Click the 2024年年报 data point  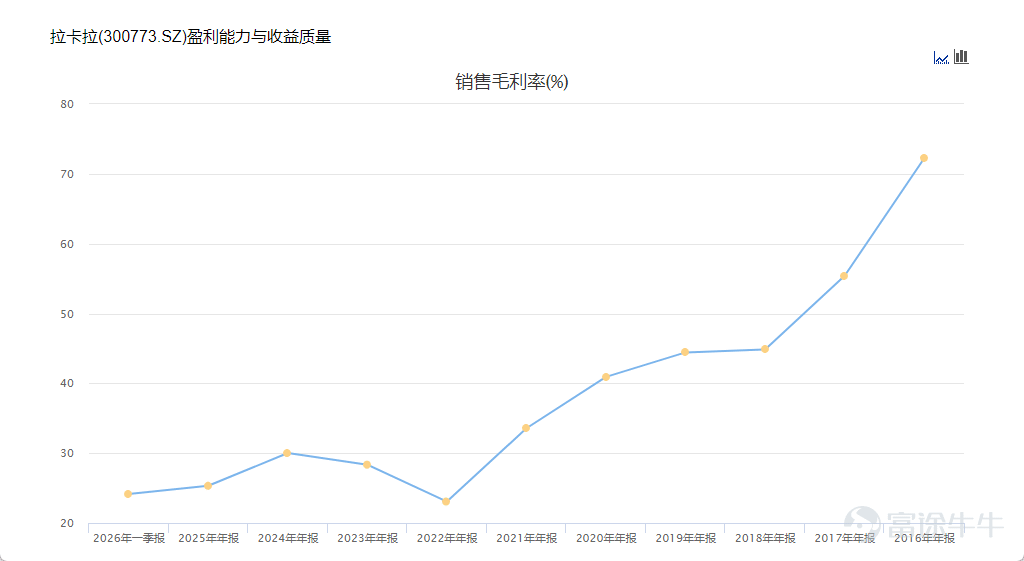click(287, 453)
